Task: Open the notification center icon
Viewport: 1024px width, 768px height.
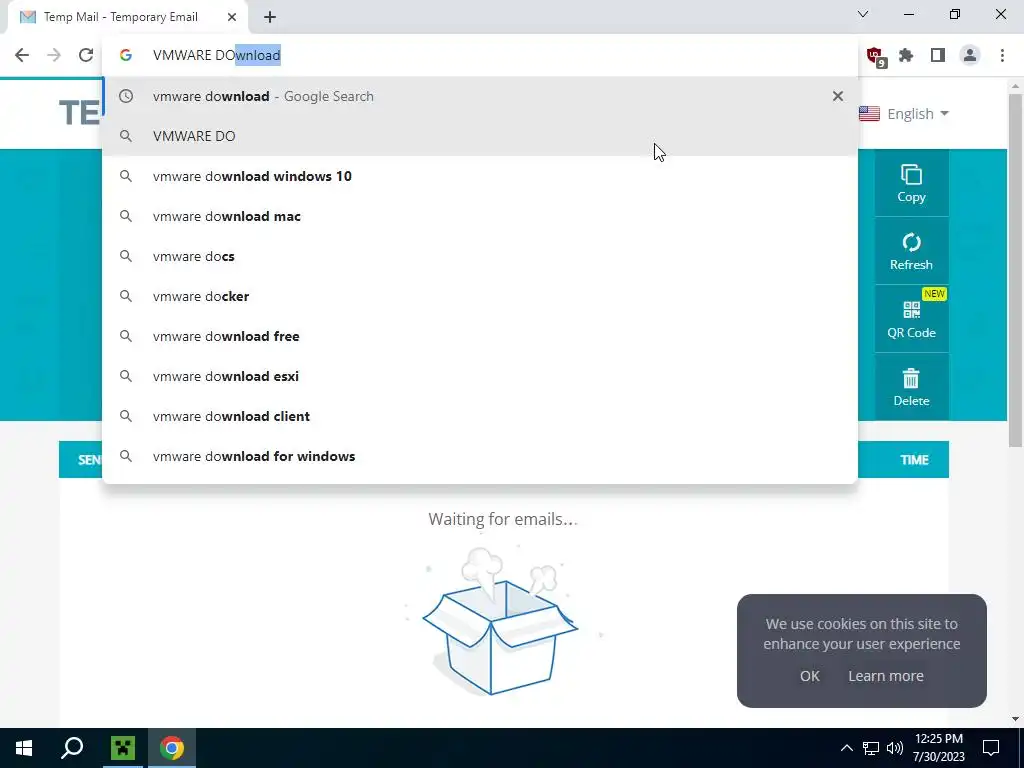Action: click(x=991, y=748)
